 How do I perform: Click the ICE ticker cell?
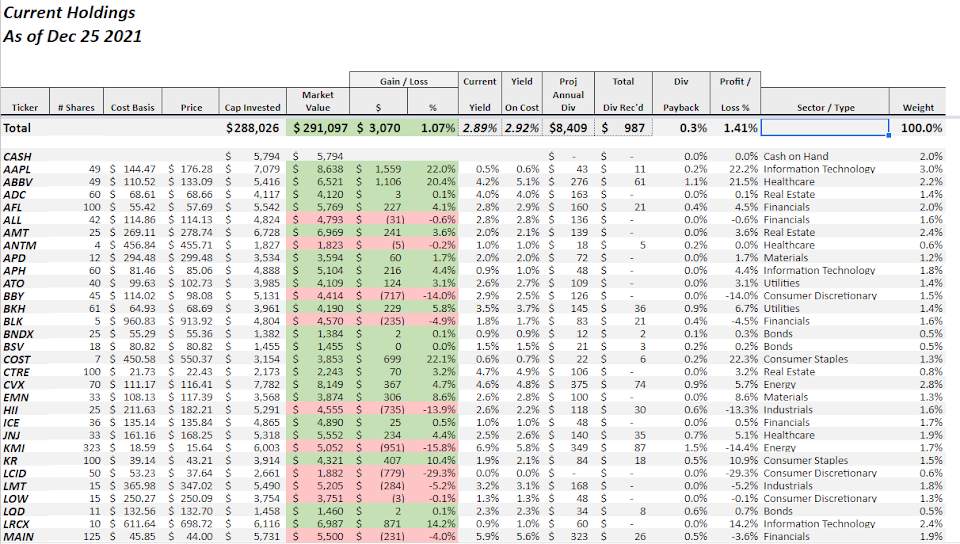[11, 423]
